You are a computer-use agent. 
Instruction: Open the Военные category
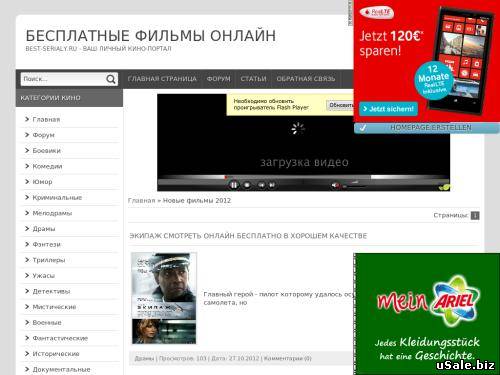point(47,323)
